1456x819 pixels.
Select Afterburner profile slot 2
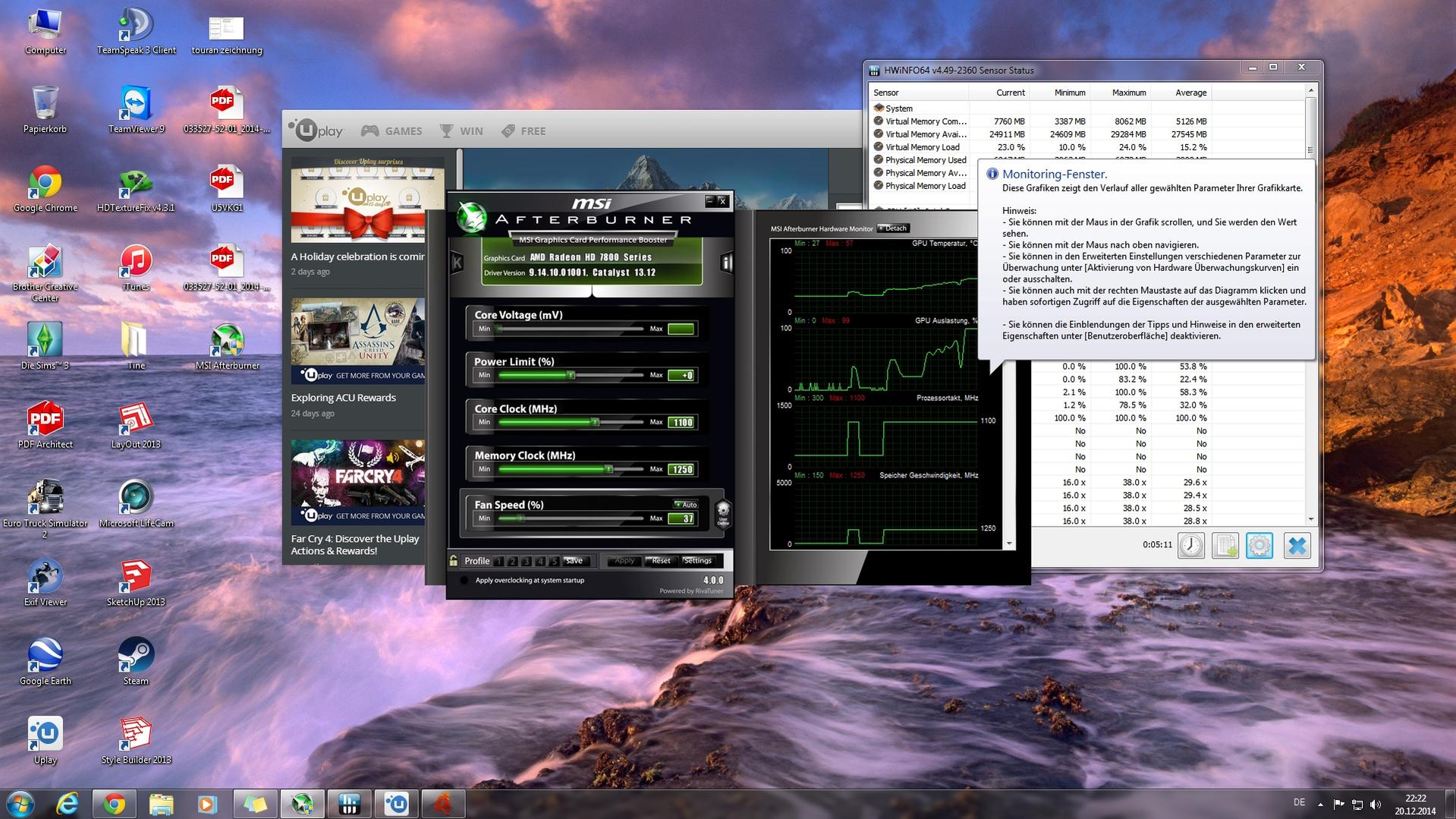tap(512, 562)
